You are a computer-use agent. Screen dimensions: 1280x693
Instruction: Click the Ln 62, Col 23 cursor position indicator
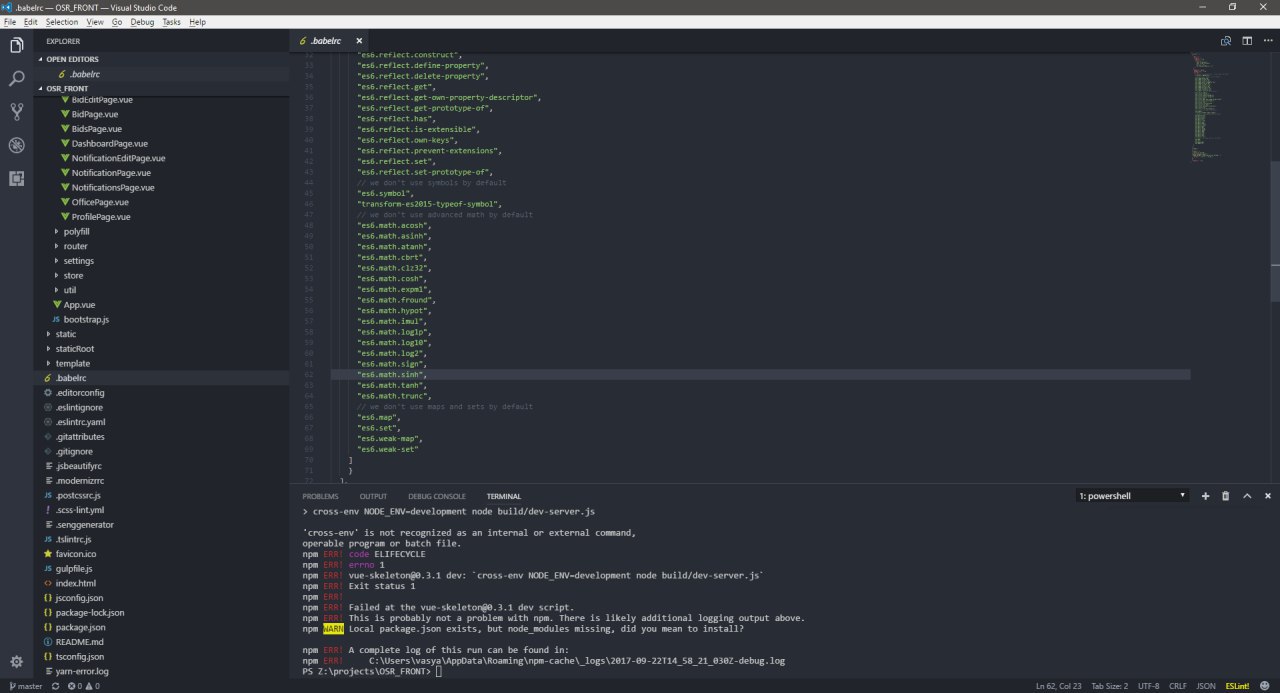(x=1059, y=686)
